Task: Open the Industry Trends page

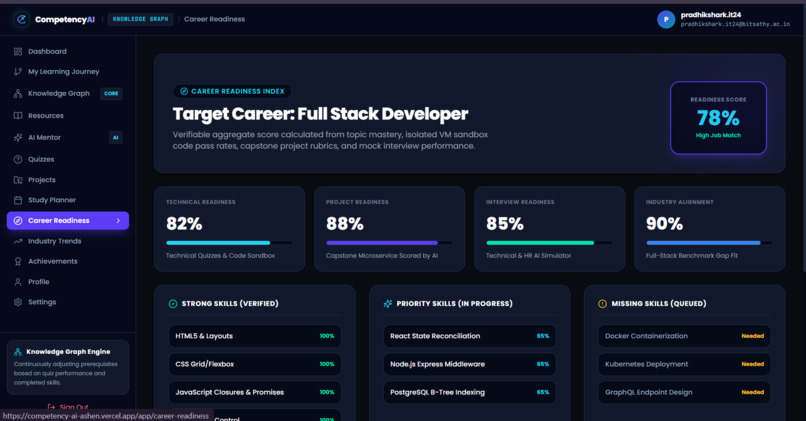Action: click(68, 241)
